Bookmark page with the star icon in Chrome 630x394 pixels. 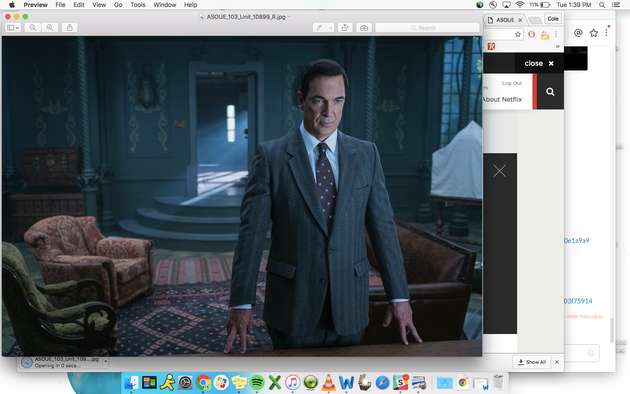tap(518, 35)
